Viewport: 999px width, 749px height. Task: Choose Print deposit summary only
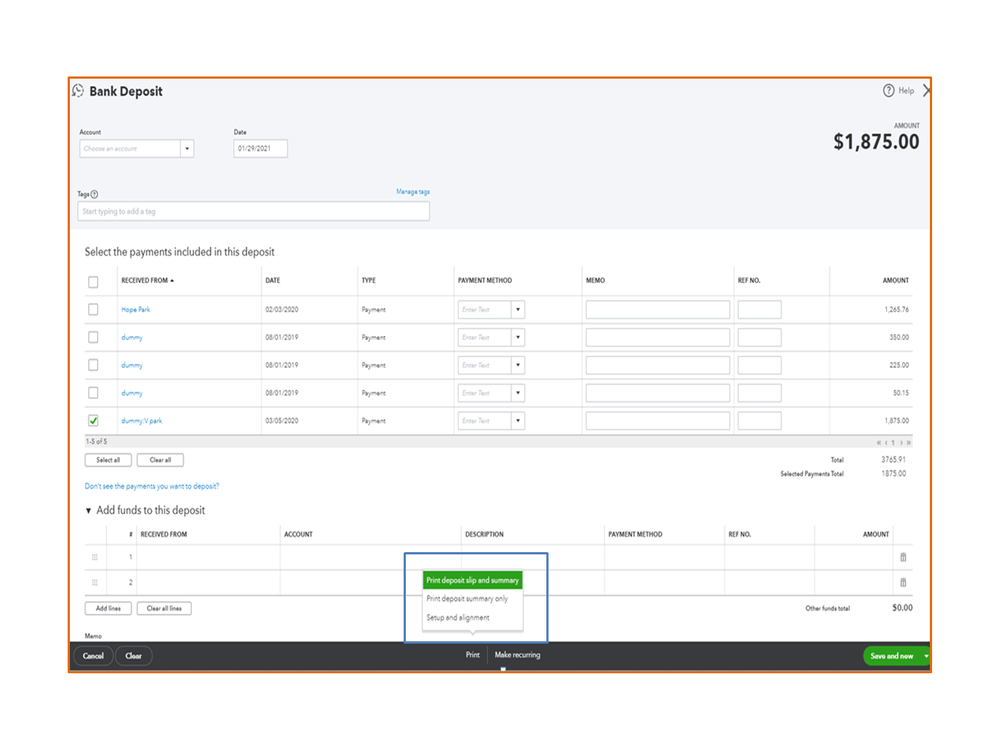tap(467, 599)
